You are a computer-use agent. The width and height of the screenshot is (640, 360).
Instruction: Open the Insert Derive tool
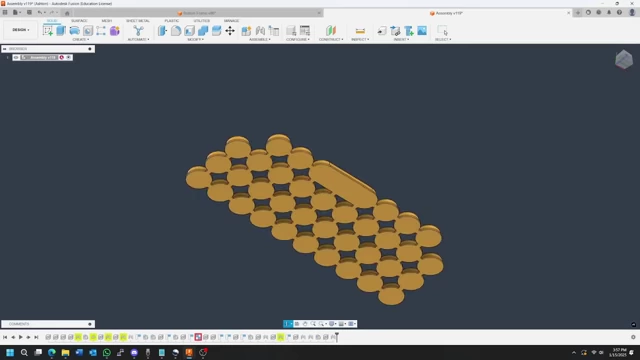tap(382, 31)
